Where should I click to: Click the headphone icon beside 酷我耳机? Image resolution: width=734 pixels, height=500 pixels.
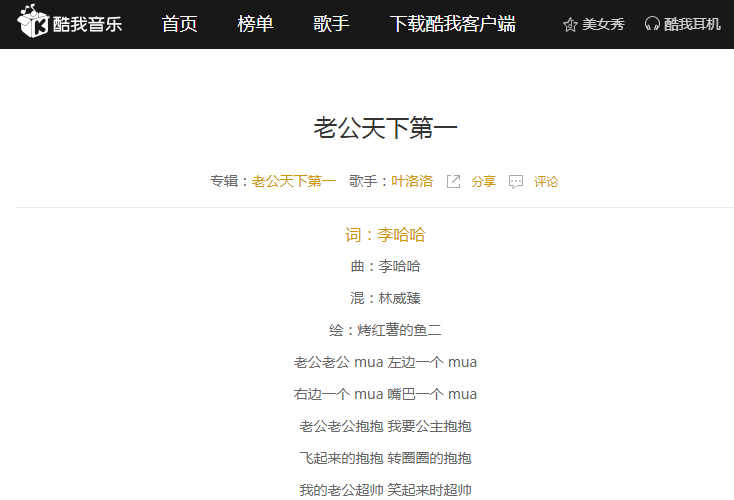(652, 24)
